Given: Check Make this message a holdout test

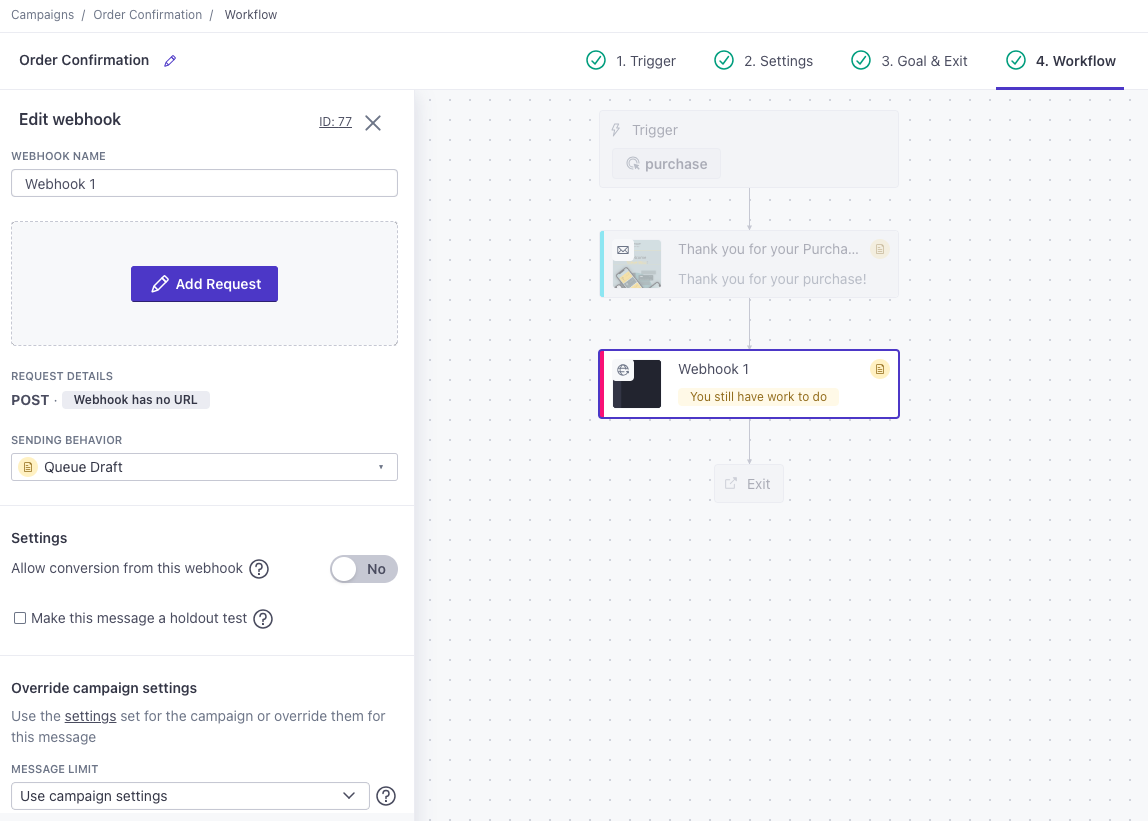Looking at the screenshot, I should coord(20,619).
